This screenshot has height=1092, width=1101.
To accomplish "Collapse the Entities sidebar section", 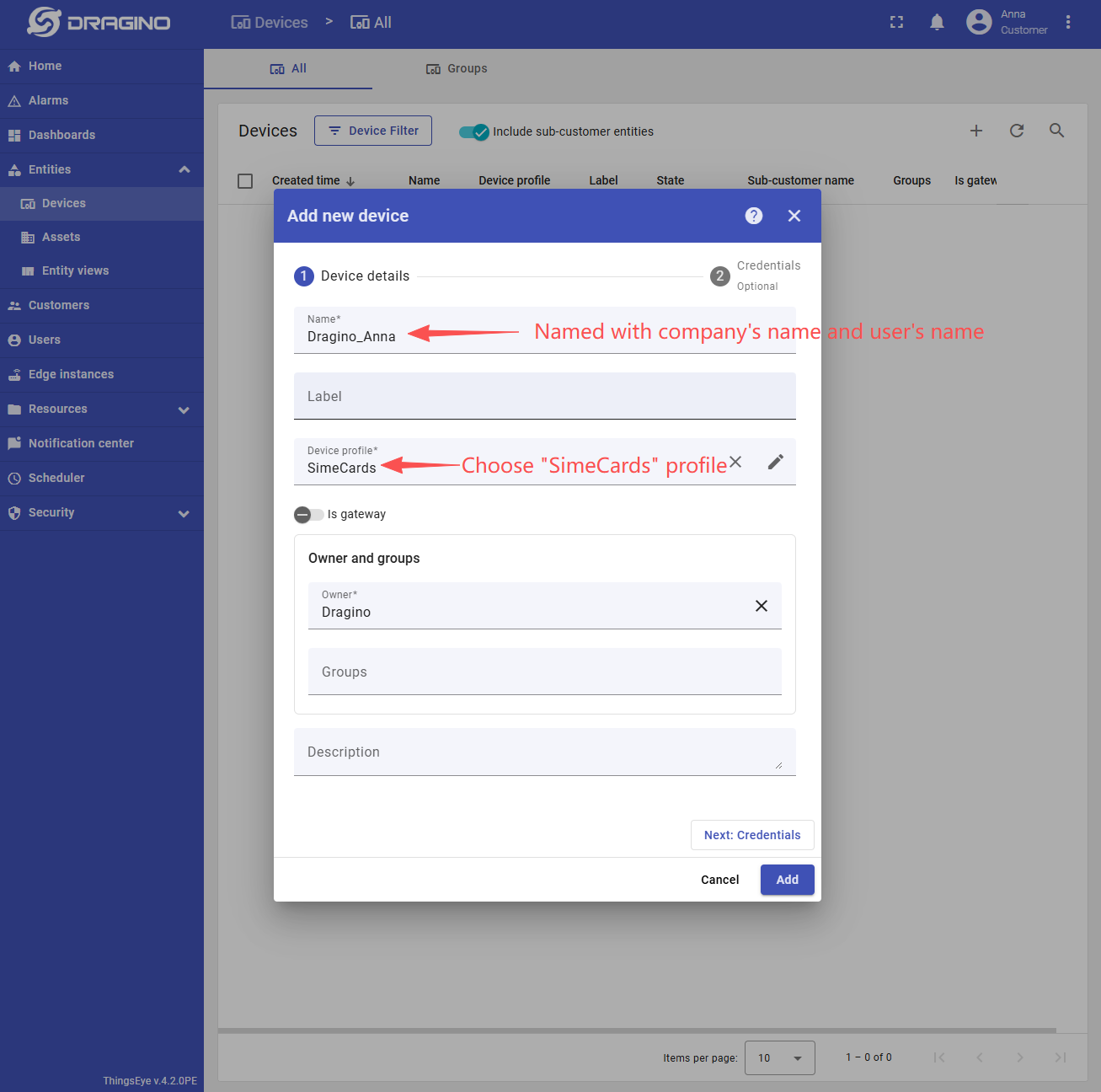I will tap(184, 169).
